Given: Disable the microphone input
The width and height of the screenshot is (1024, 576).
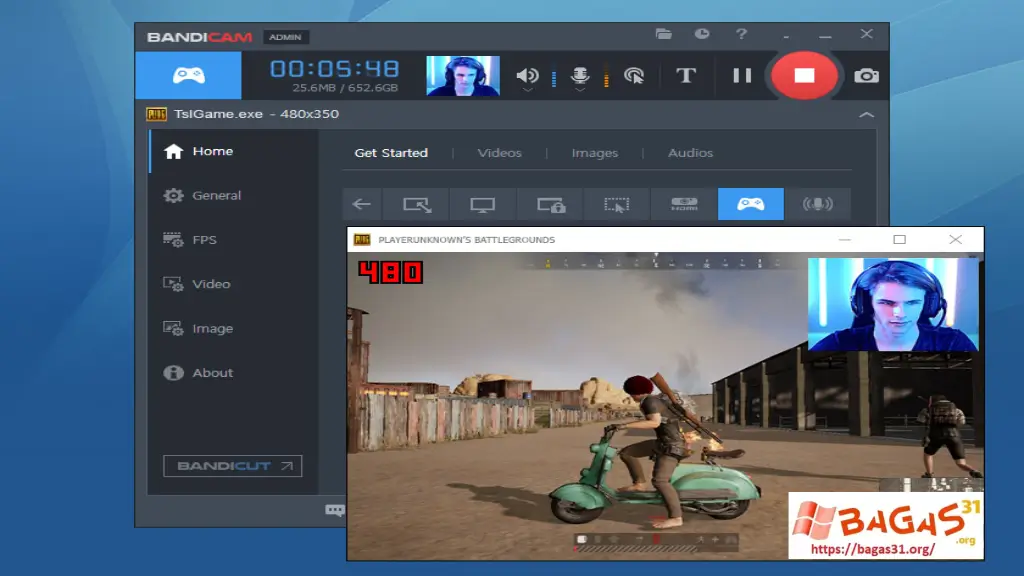Looking at the screenshot, I should tap(580, 72).
